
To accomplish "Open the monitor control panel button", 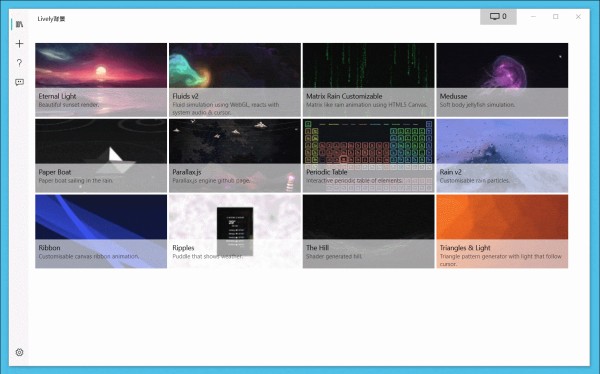I will click(x=498, y=16).
